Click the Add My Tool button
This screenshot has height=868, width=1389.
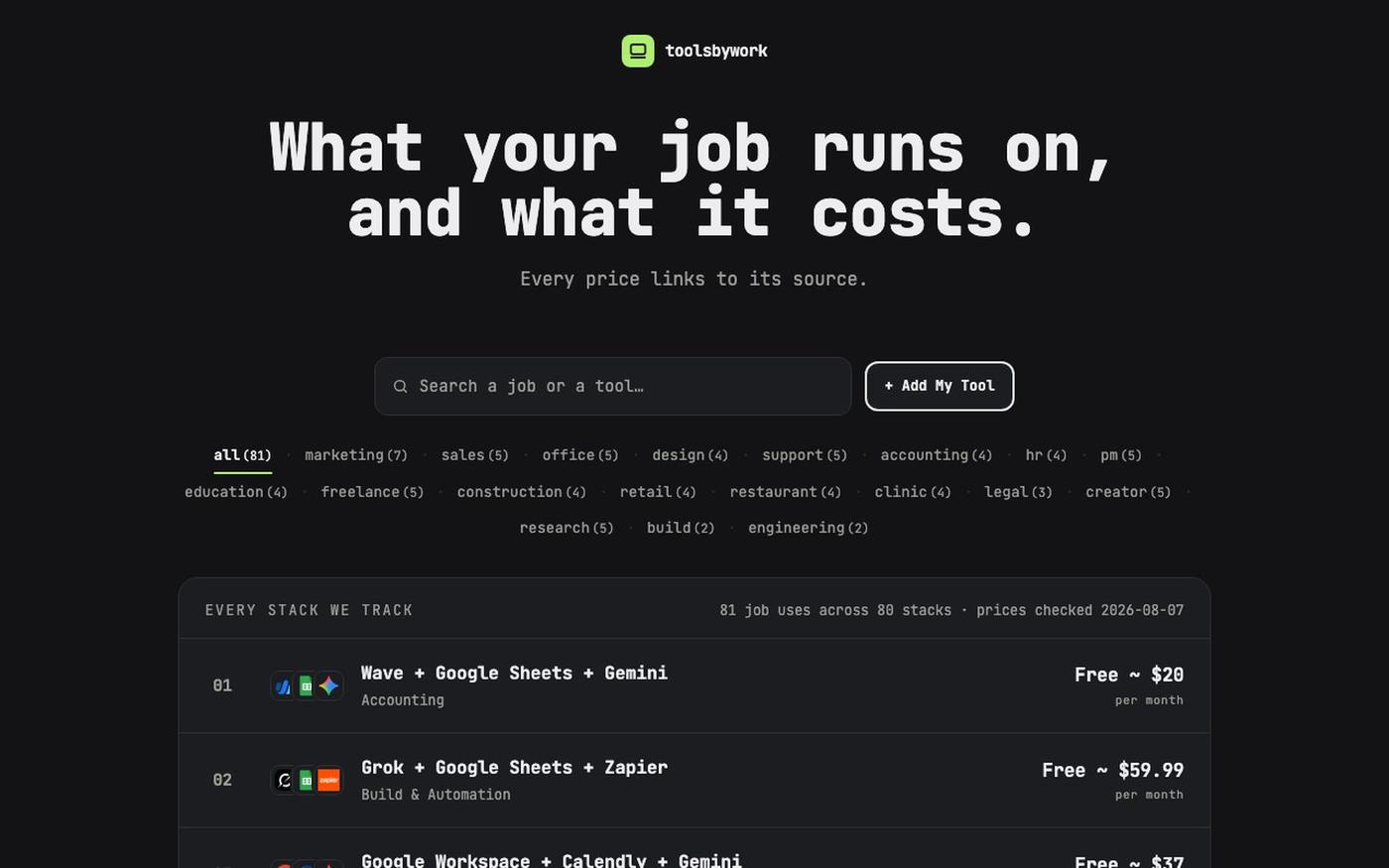940,386
